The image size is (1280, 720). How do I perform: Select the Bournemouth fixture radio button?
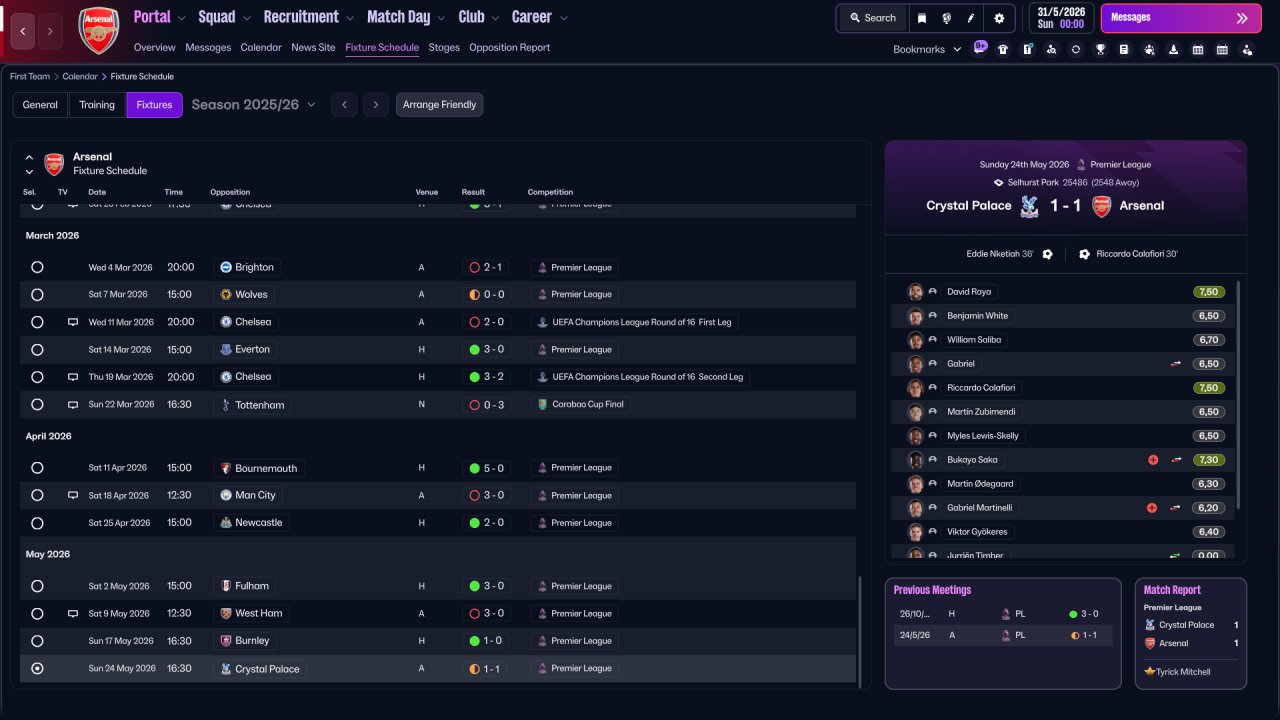click(37, 468)
